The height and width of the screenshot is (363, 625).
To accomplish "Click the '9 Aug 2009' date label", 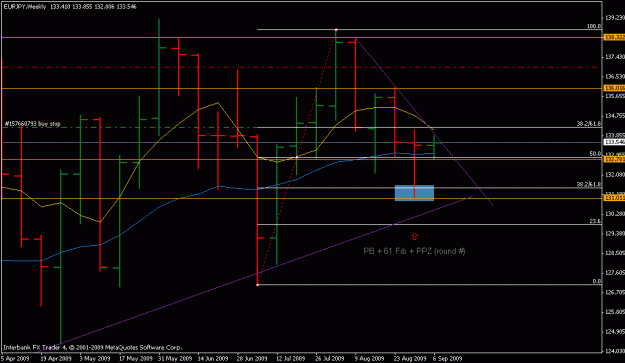I will pos(369,358).
